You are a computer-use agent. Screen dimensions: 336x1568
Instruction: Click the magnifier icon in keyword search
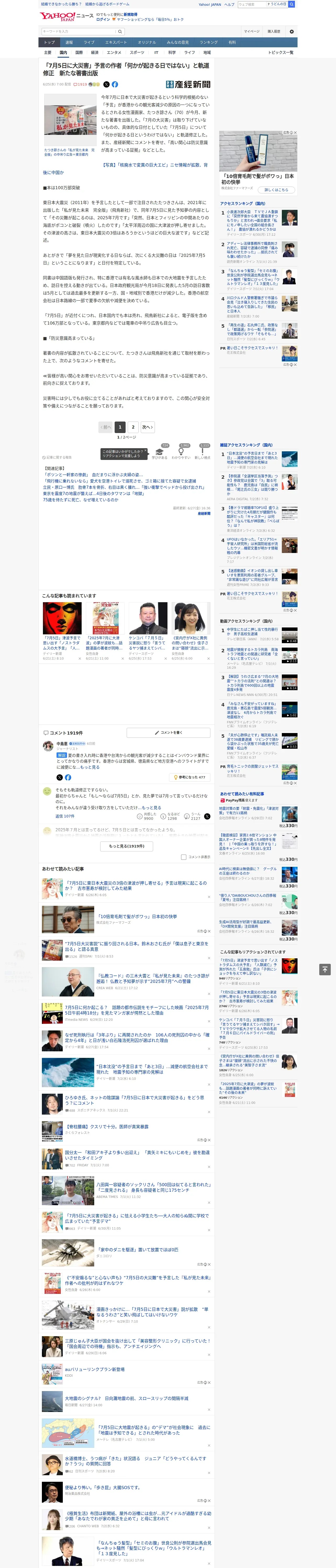(x=120, y=32)
